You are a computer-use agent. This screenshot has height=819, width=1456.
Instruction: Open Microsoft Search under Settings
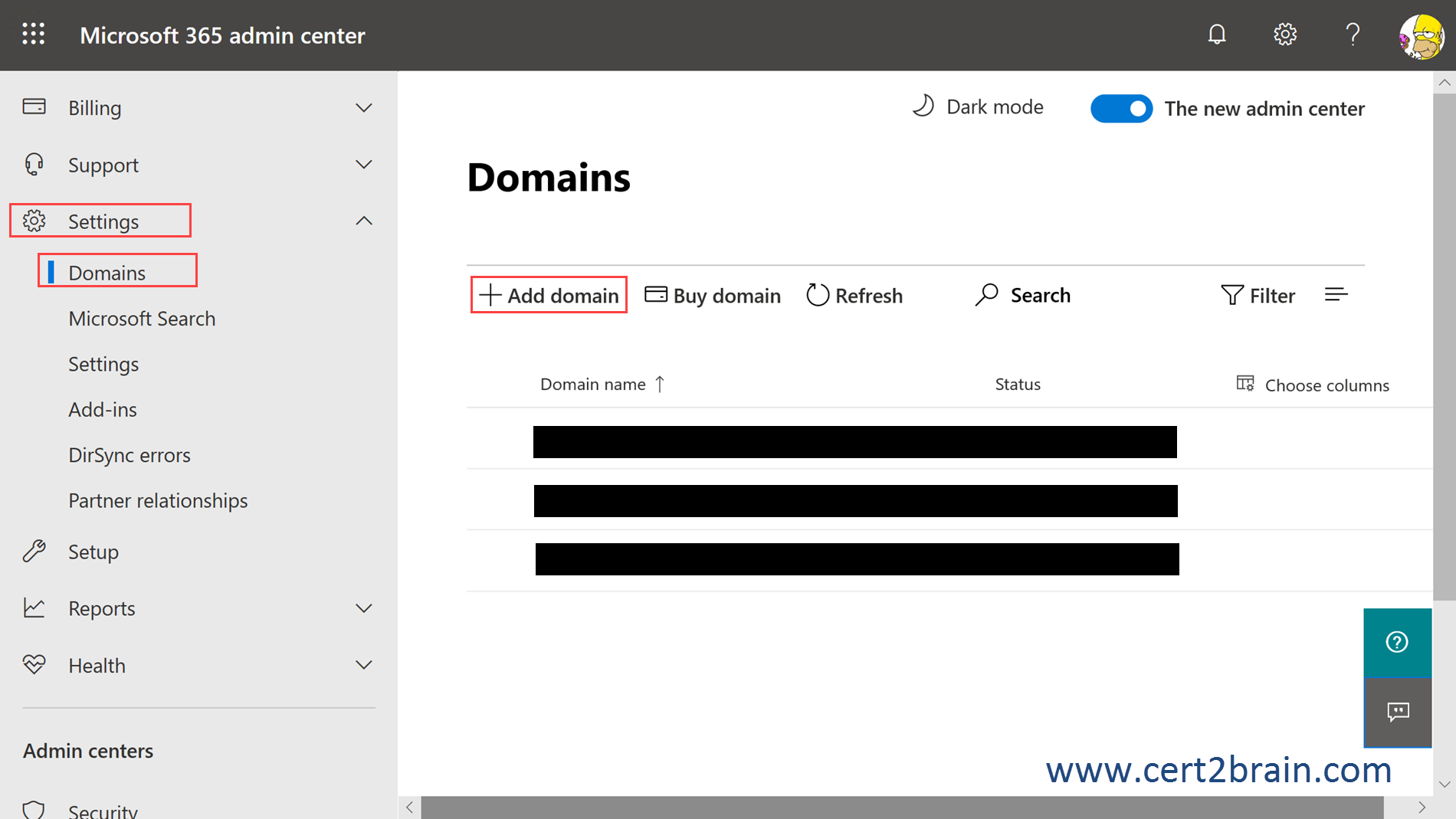[142, 319]
